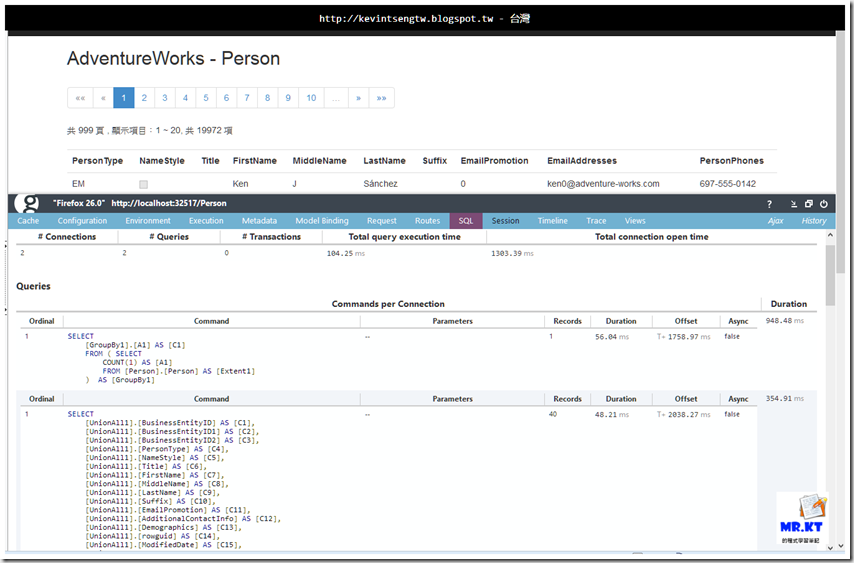Click the EmailAddresses column header
Image resolution: width=854 pixels, height=563 pixels.
click(x=582, y=161)
